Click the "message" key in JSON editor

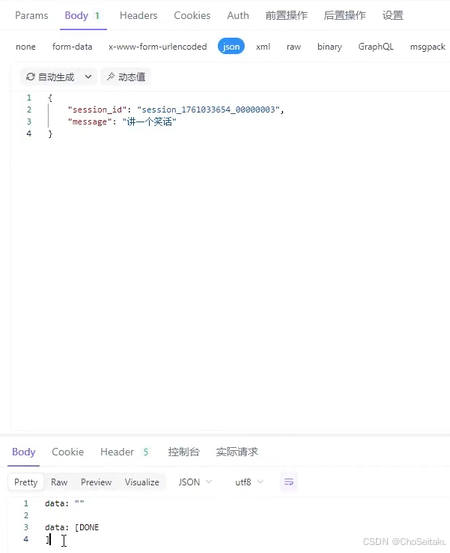tap(90, 122)
